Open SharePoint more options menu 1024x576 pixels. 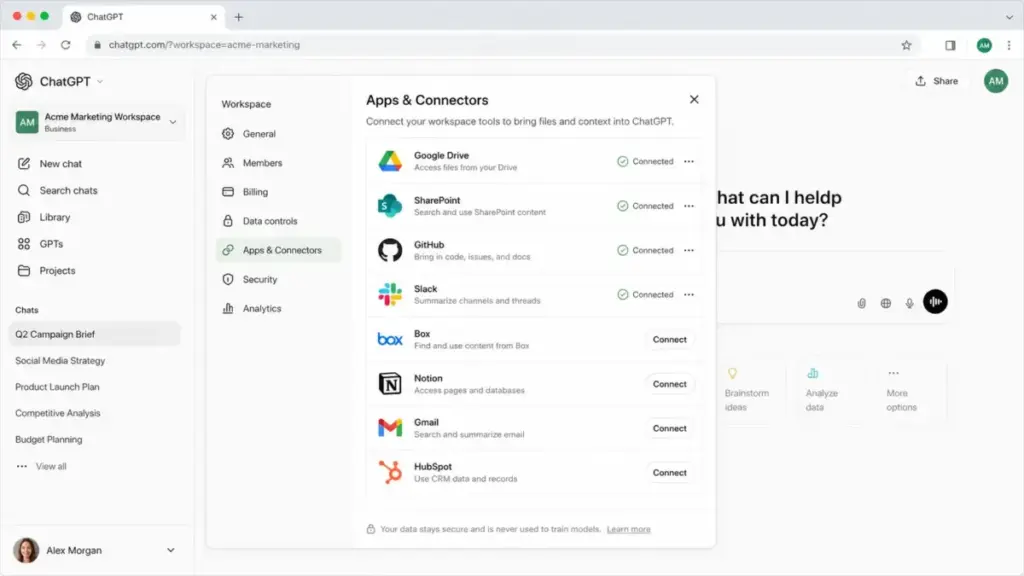(689, 206)
